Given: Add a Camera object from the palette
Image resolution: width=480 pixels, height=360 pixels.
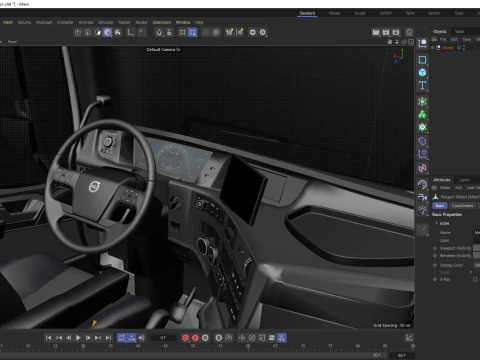Looking at the screenshot, I should [422, 197].
